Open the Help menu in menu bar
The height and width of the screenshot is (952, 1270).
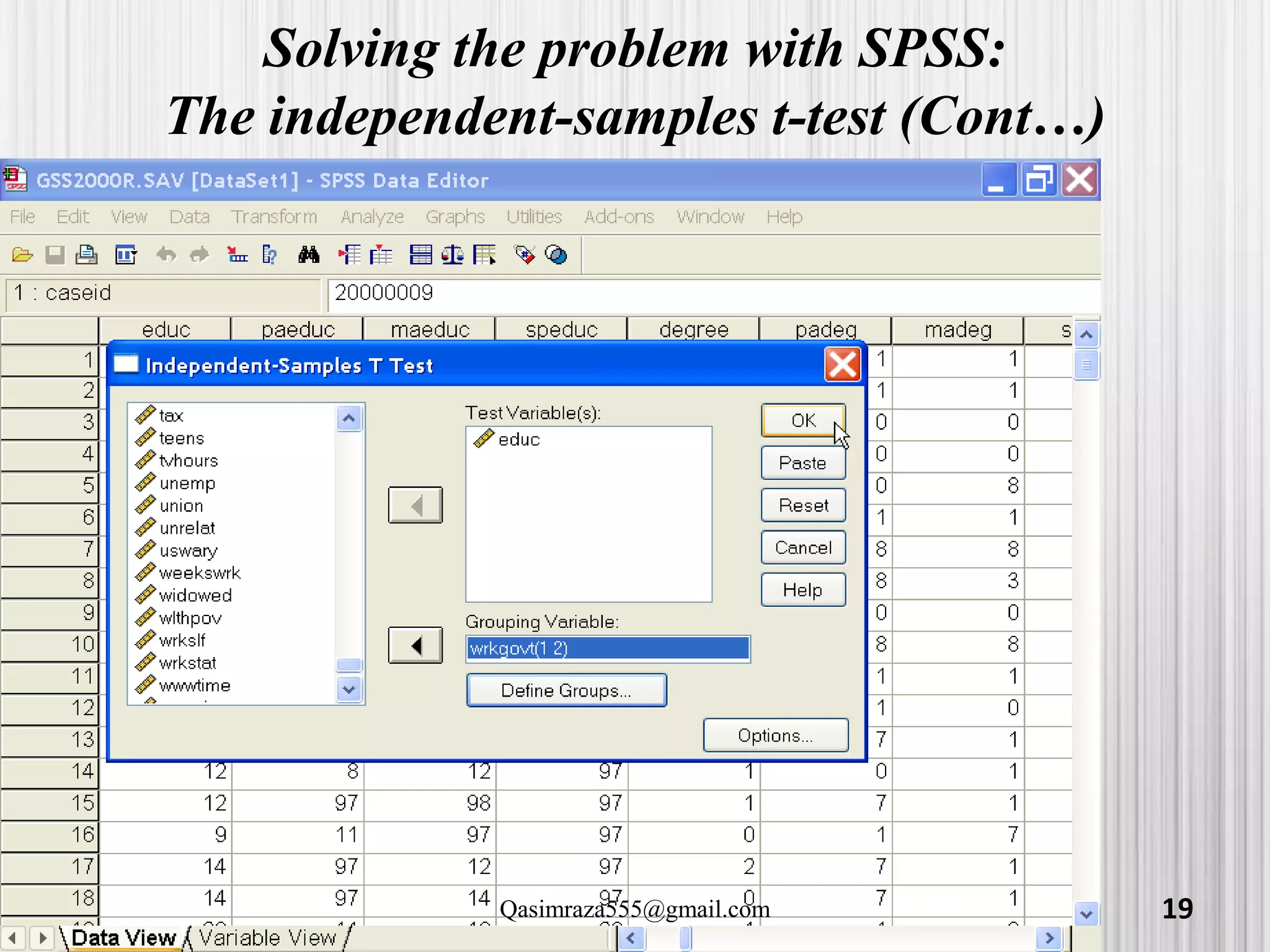[784, 217]
